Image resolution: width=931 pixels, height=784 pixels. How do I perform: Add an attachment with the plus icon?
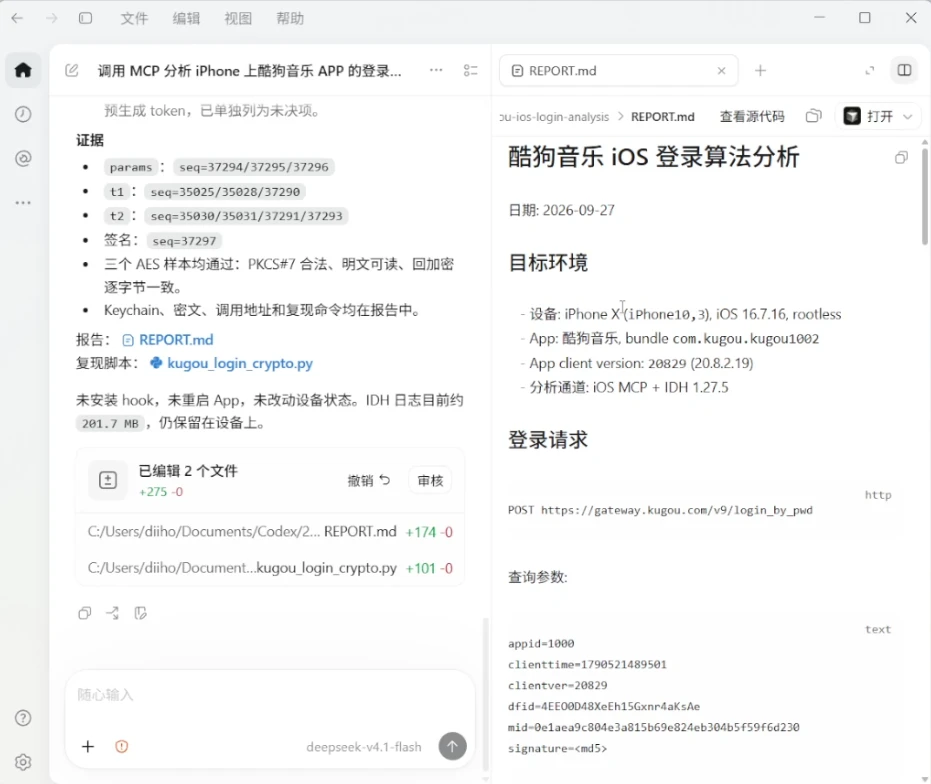(x=88, y=747)
